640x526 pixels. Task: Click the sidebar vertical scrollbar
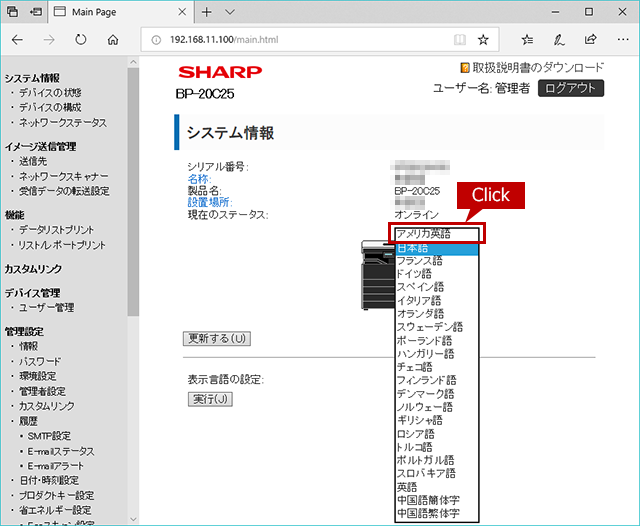[x=133, y=192]
